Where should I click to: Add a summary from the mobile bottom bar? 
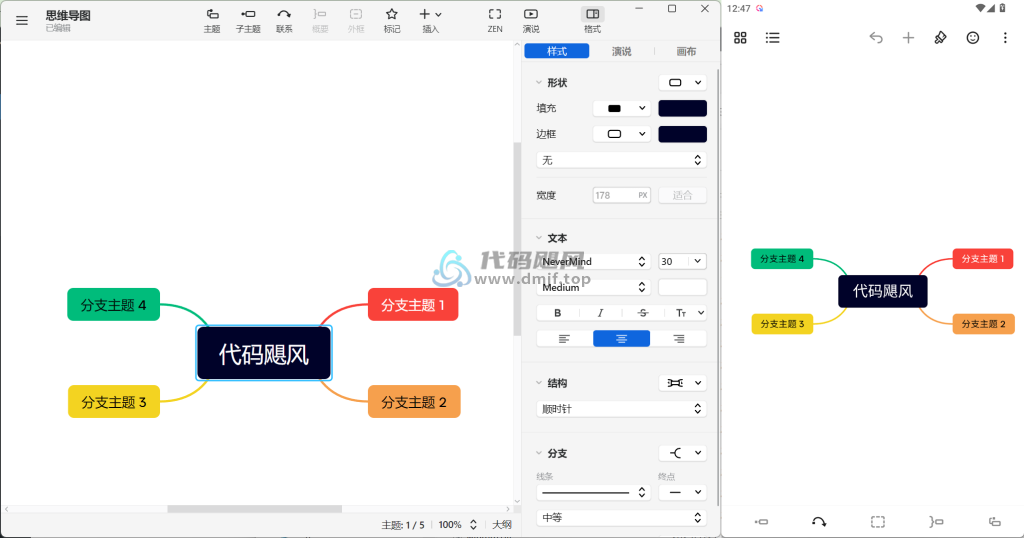click(936, 522)
